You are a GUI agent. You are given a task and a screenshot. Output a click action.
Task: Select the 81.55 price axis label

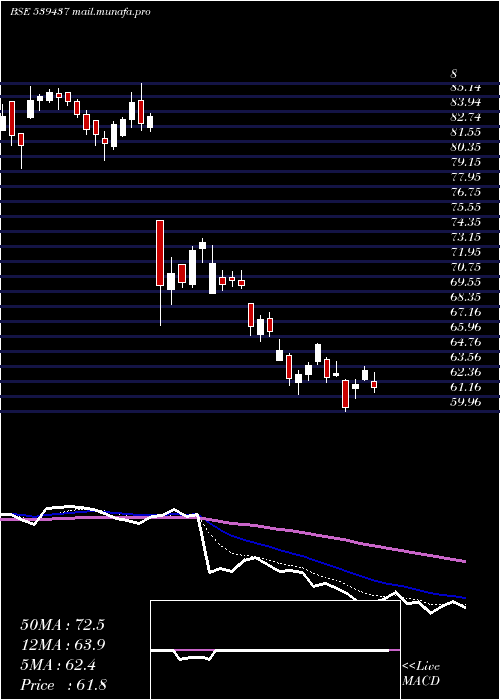(466, 132)
